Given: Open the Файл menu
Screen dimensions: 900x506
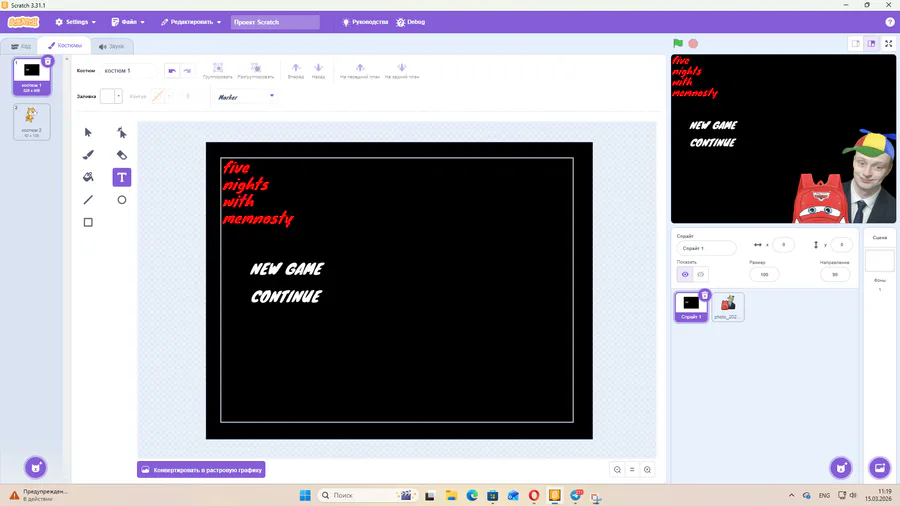Looking at the screenshot, I should point(128,22).
